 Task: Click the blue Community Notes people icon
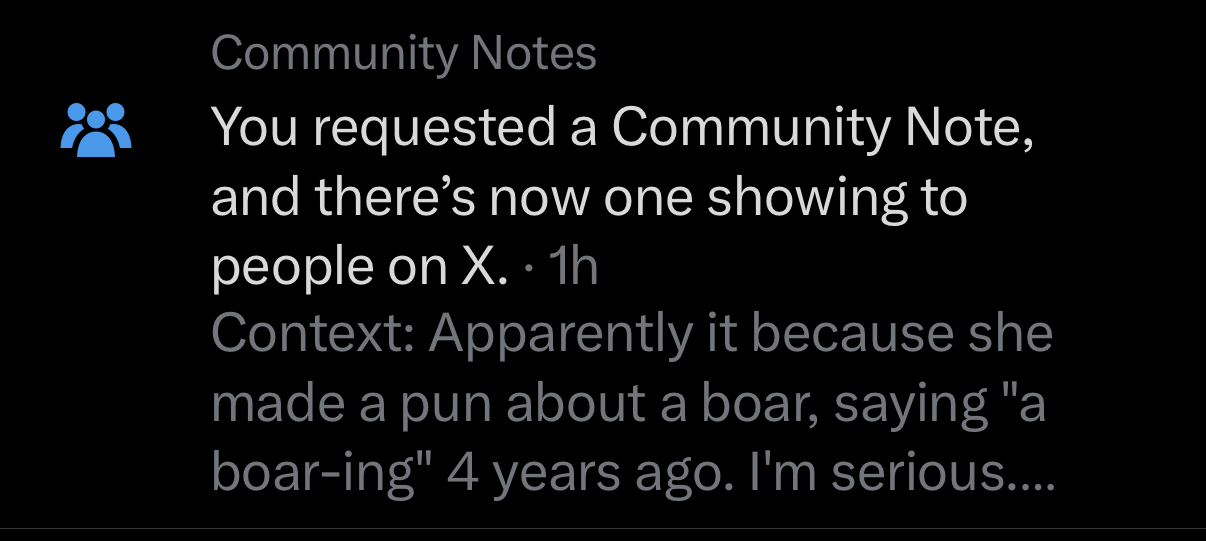pyautogui.click(x=96, y=129)
